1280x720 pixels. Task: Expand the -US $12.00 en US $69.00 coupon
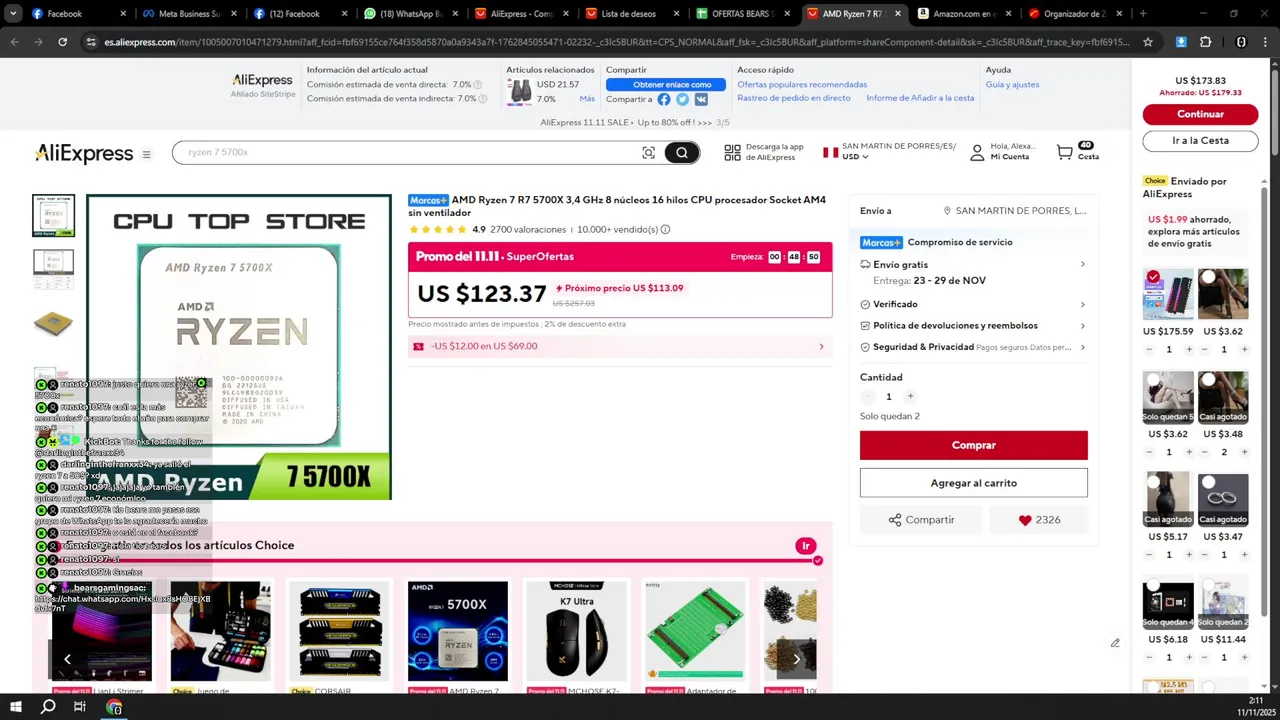click(x=620, y=347)
